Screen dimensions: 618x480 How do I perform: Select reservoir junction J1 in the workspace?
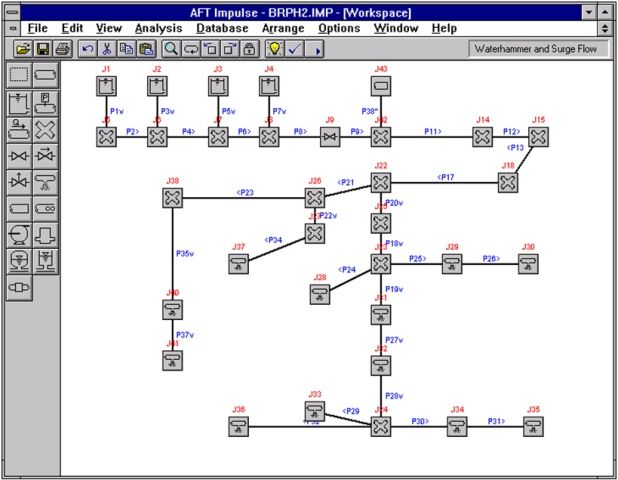pyautogui.click(x=106, y=86)
